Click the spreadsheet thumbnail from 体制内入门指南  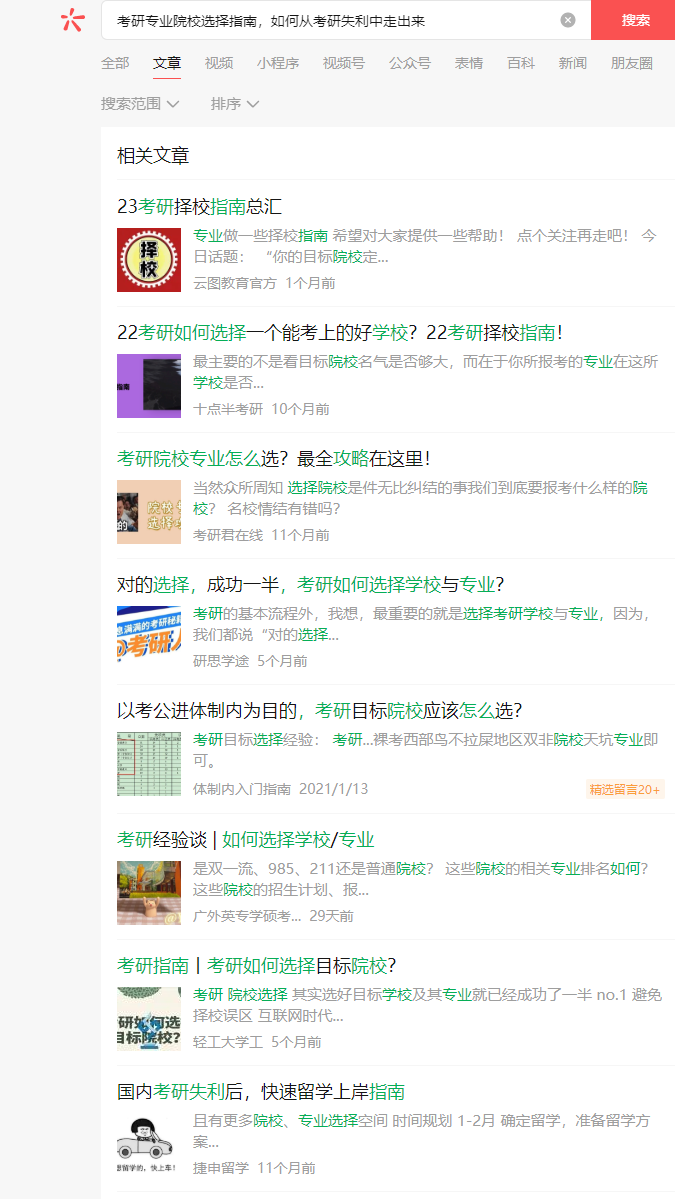149,764
